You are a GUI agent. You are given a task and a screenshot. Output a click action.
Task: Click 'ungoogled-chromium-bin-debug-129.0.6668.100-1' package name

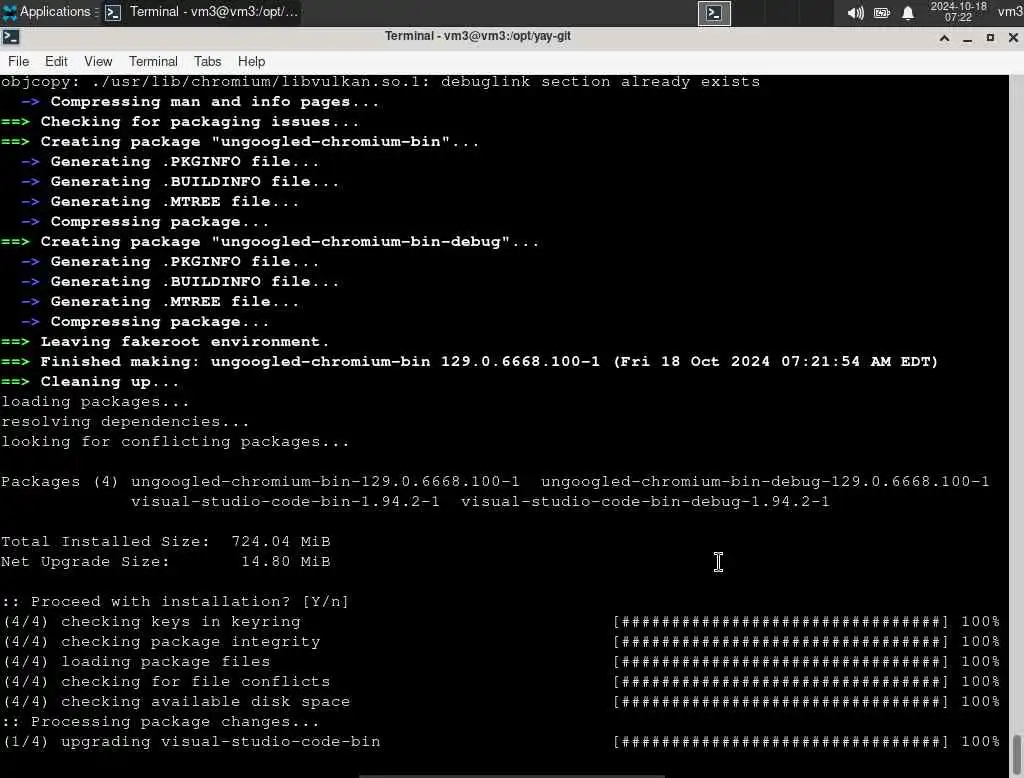click(x=765, y=481)
